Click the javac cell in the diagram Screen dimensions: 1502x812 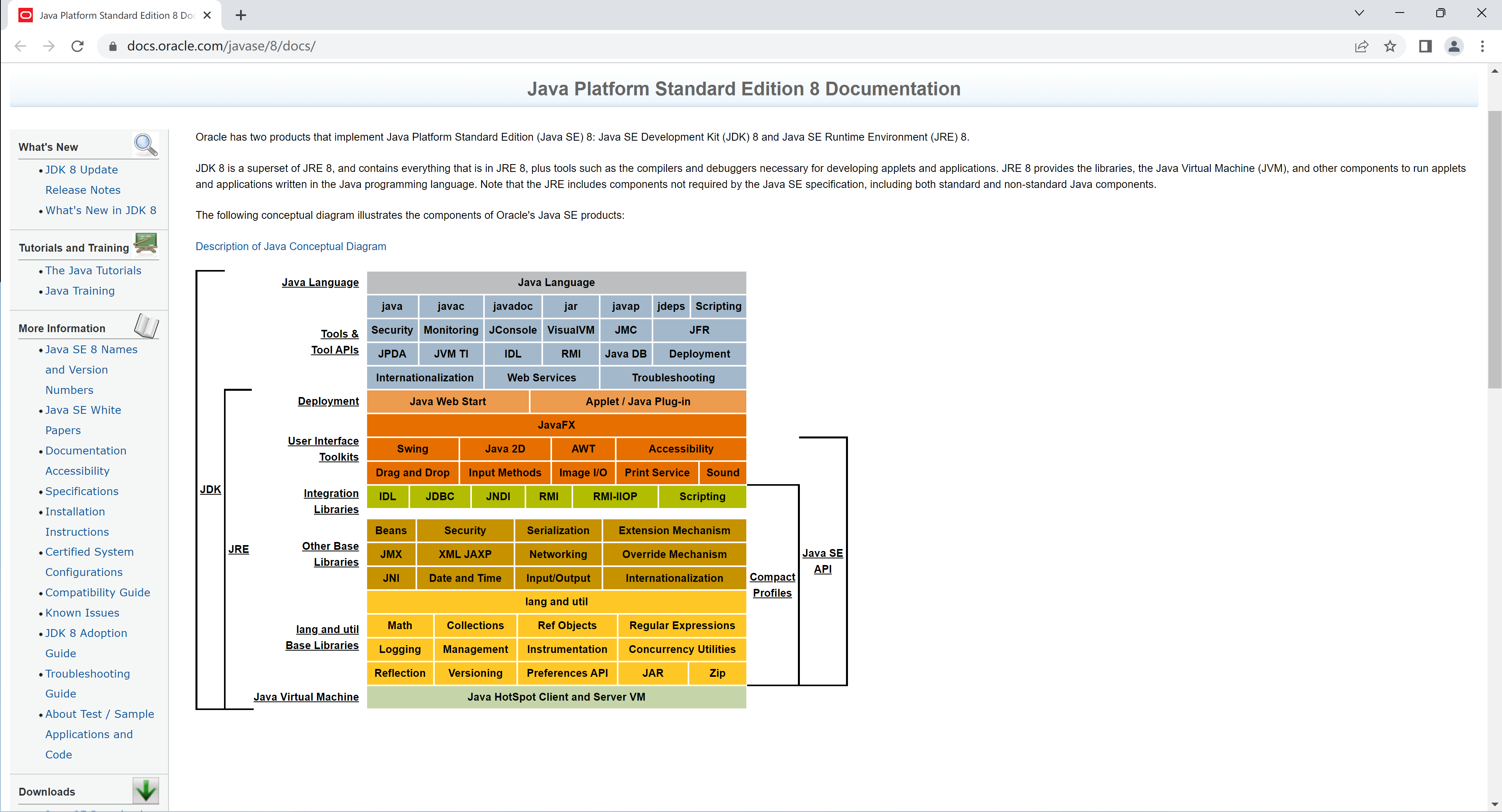[451, 307]
